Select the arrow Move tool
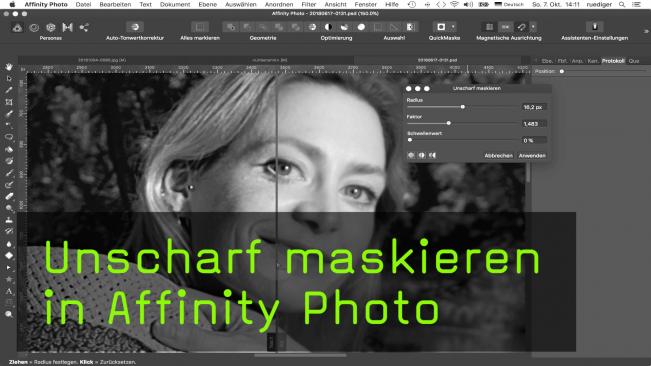 pyautogui.click(x=9, y=78)
